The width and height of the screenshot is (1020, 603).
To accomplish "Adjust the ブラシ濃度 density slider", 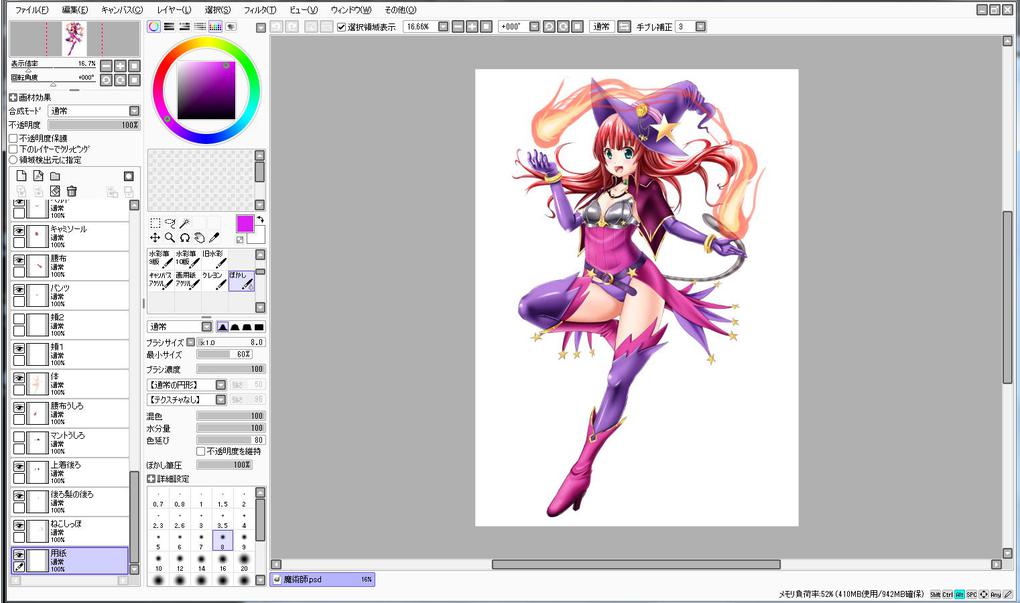I will (x=231, y=369).
